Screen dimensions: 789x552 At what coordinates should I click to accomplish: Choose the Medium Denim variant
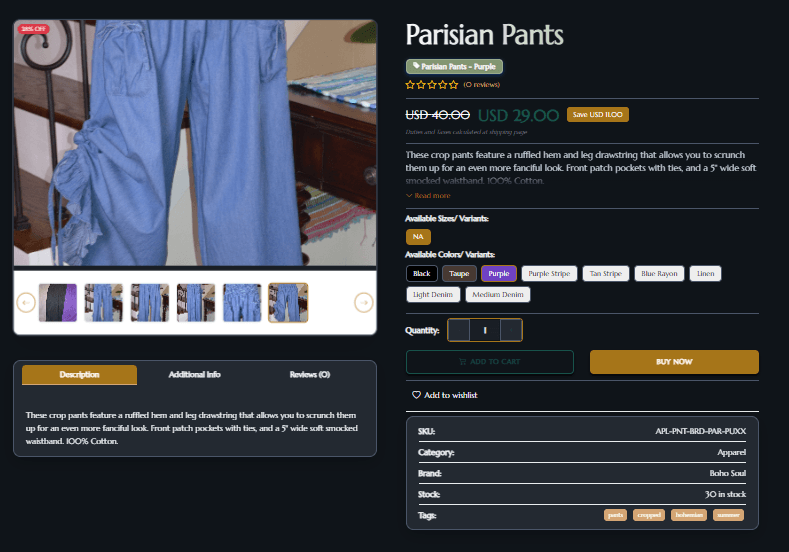point(498,294)
